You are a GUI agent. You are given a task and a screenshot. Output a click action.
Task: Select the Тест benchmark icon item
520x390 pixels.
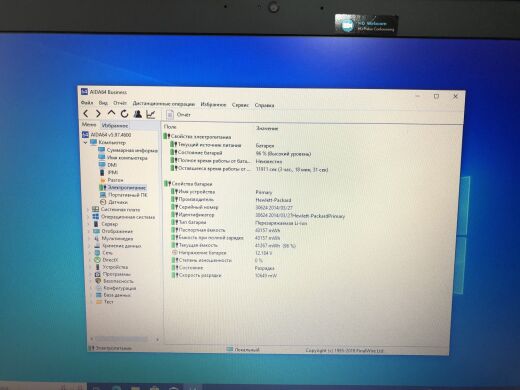(104, 302)
